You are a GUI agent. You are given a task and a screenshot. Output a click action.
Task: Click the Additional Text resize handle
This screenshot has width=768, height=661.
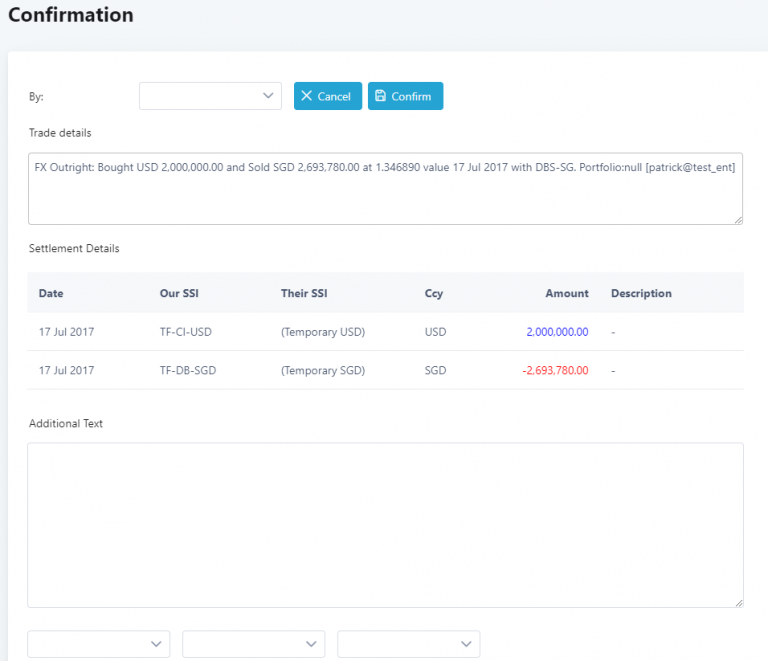(739, 602)
